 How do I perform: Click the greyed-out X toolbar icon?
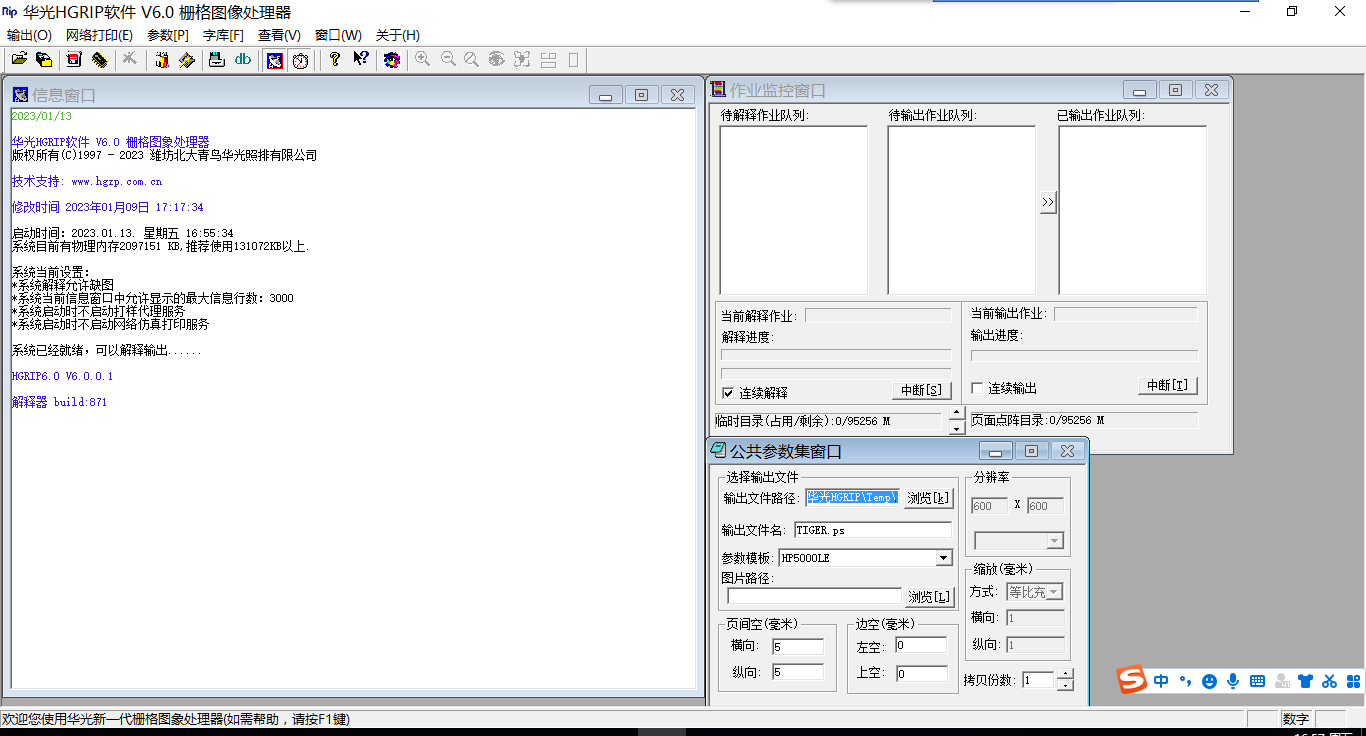tap(129, 60)
